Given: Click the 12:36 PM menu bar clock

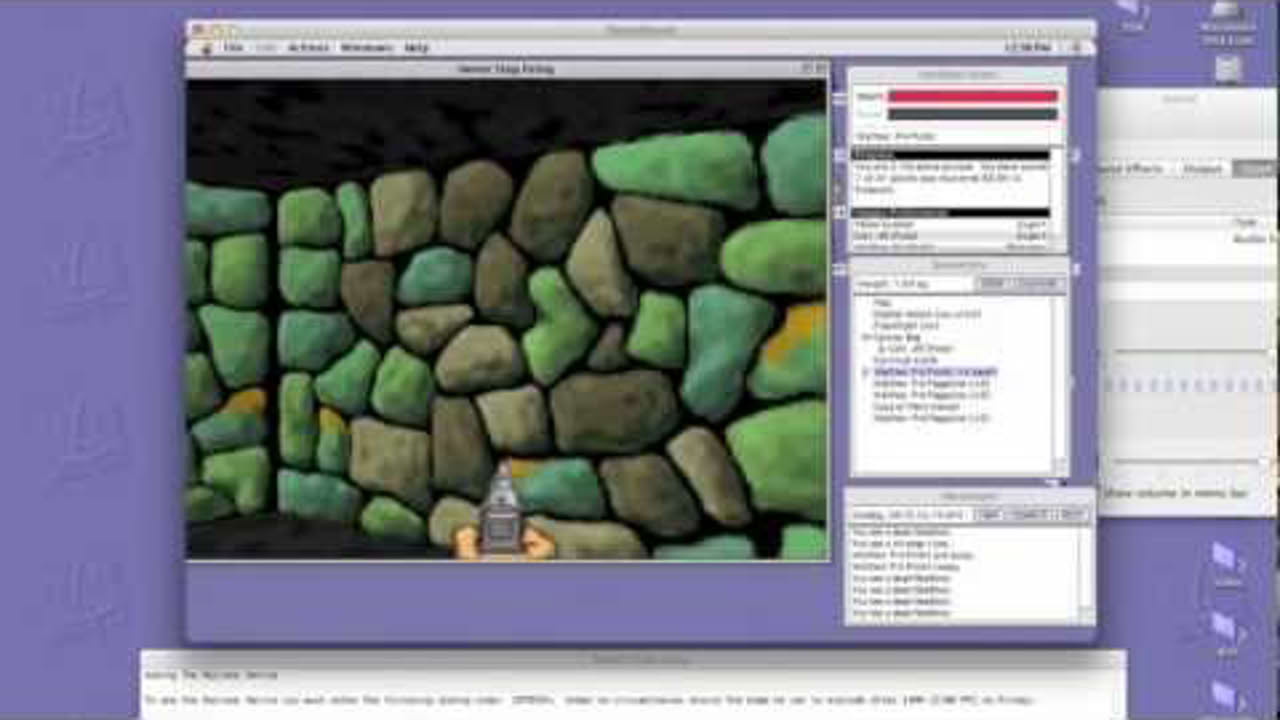Looking at the screenshot, I should pyautogui.click(x=1029, y=48).
